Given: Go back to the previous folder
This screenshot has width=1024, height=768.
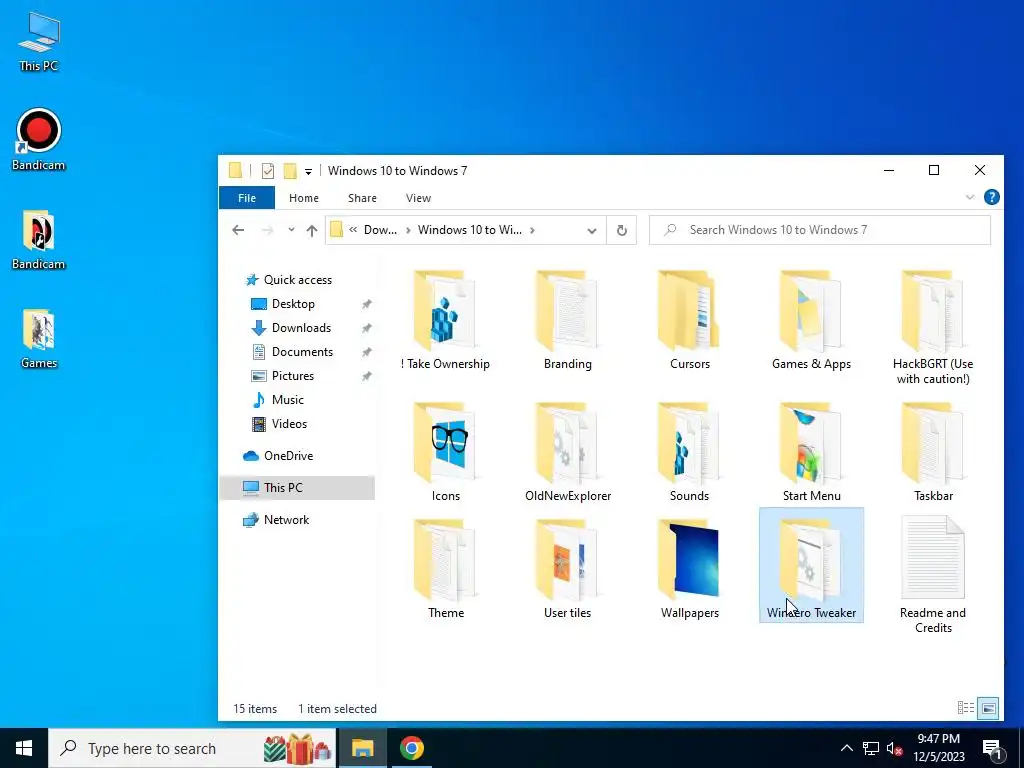Looking at the screenshot, I should coord(238,230).
